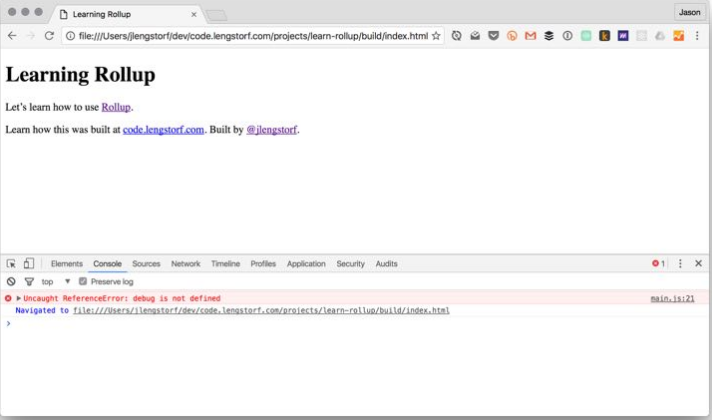712x420 pixels.
Task: Open the Gmail extension icon
Action: 530,36
